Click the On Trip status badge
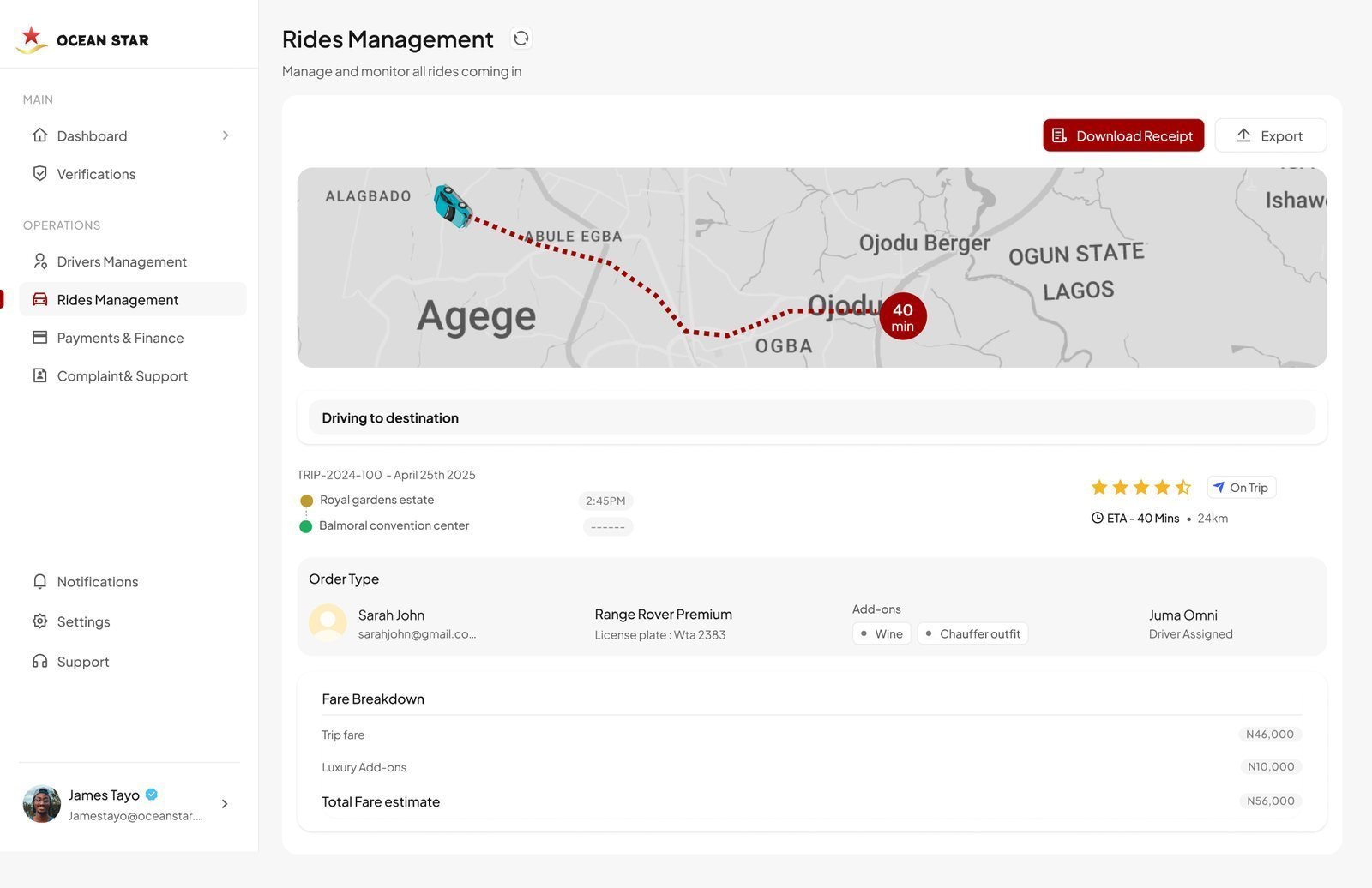Viewport: 1372px width, 888px height. [x=1242, y=487]
